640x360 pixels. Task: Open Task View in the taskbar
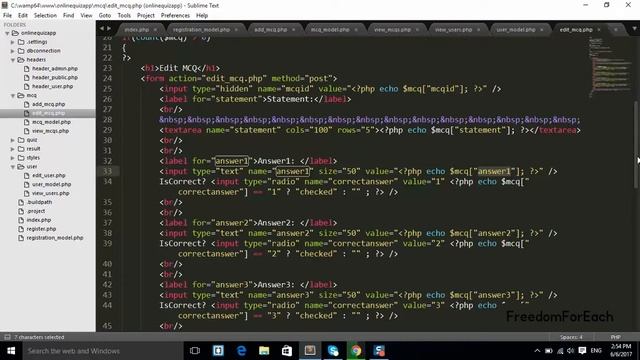195,351
